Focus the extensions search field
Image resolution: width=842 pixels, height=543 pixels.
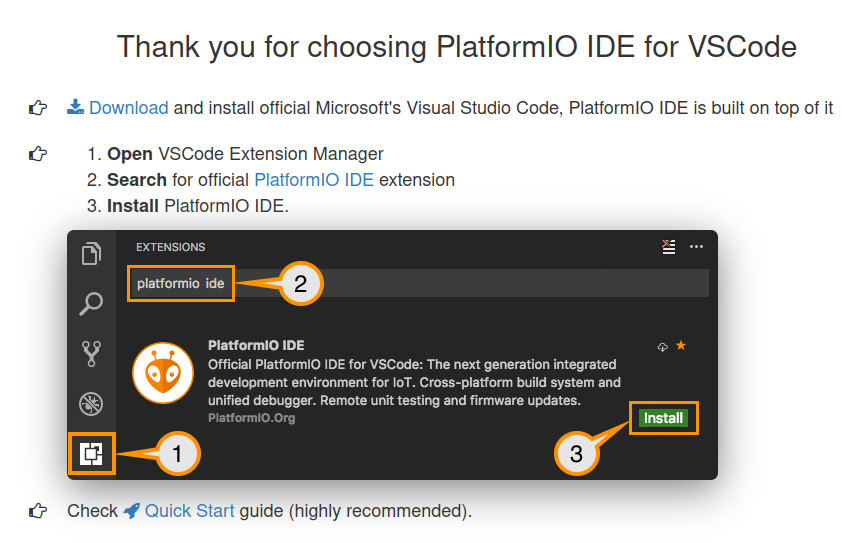pos(420,284)
